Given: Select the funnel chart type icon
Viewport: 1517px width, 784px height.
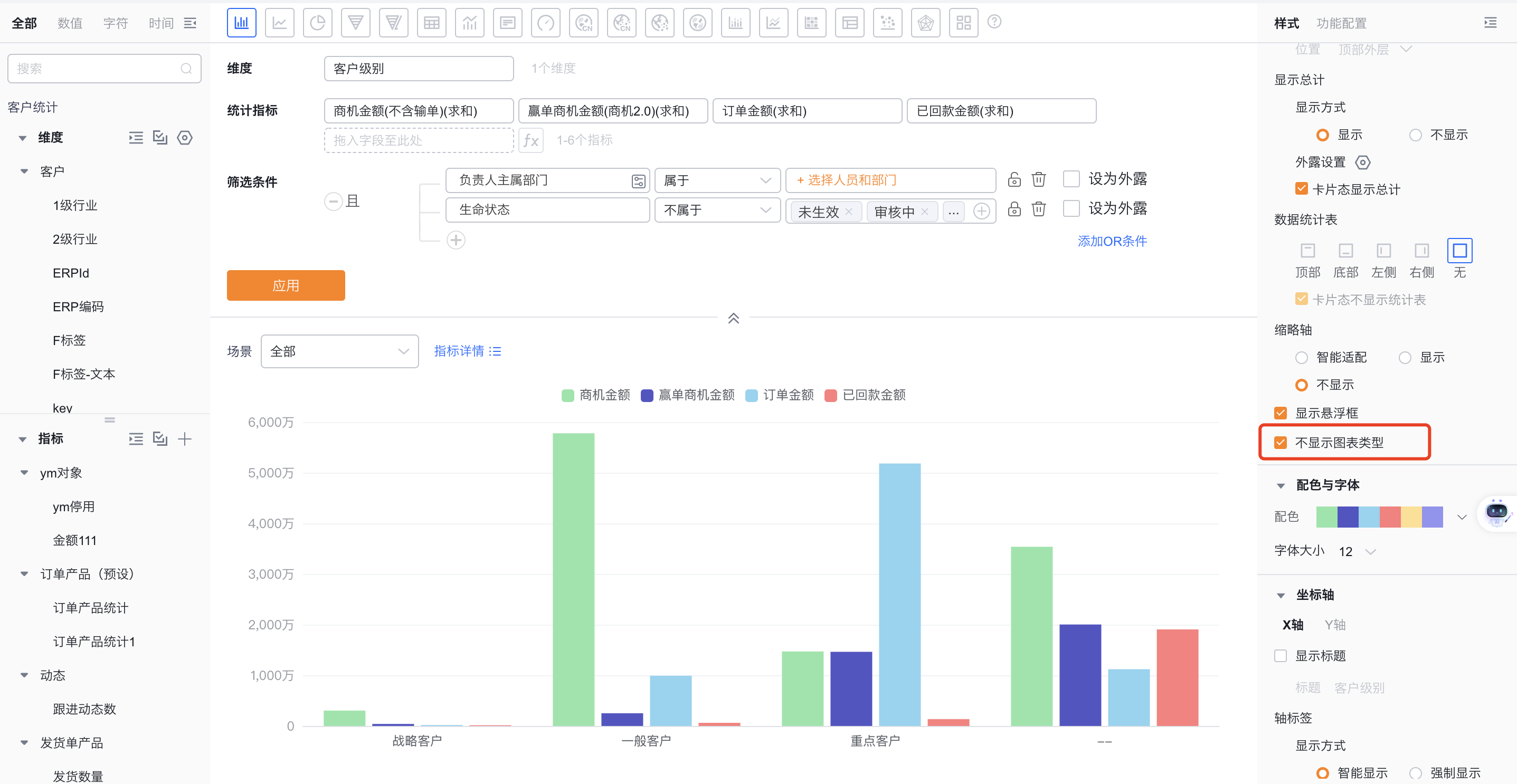Looking at the screenshot, I should (x=355, y=23).
